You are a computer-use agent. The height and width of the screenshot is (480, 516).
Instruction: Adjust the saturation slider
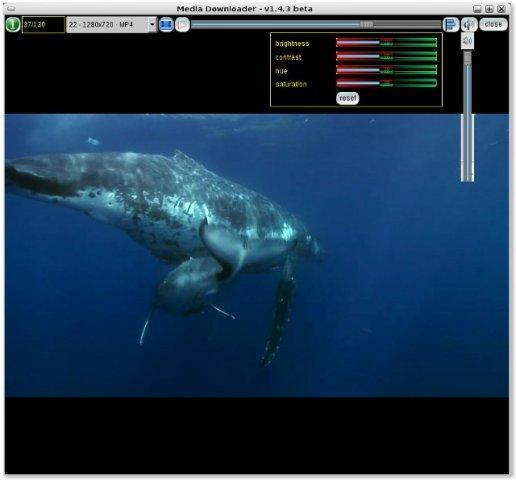[x=386, y=83]
